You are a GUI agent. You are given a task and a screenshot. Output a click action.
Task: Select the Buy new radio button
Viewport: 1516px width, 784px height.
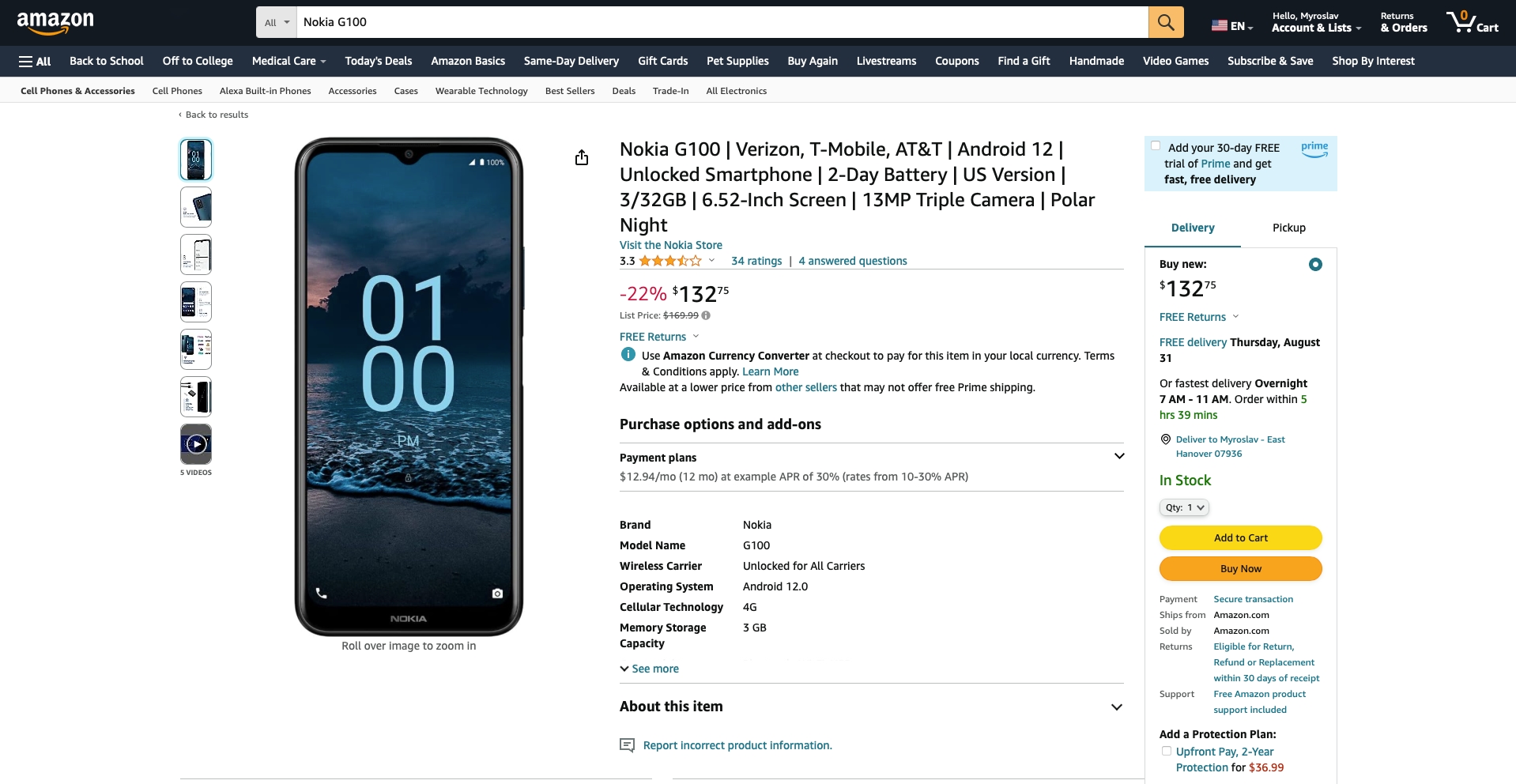(1315, 265)
